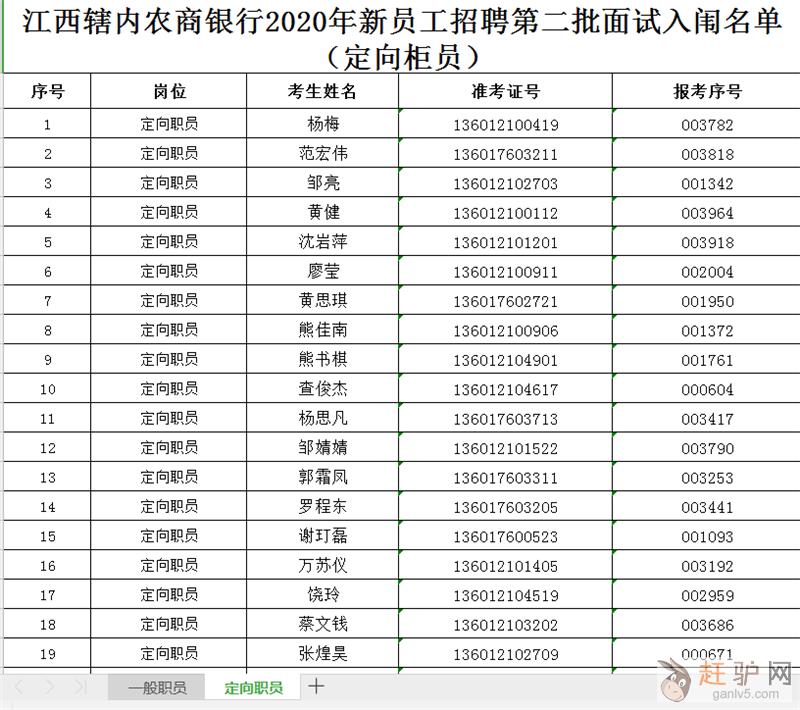This screenshot has width=800, height=710.
Task: Click cell with exam number 136012103202
Action: point(505,625)
